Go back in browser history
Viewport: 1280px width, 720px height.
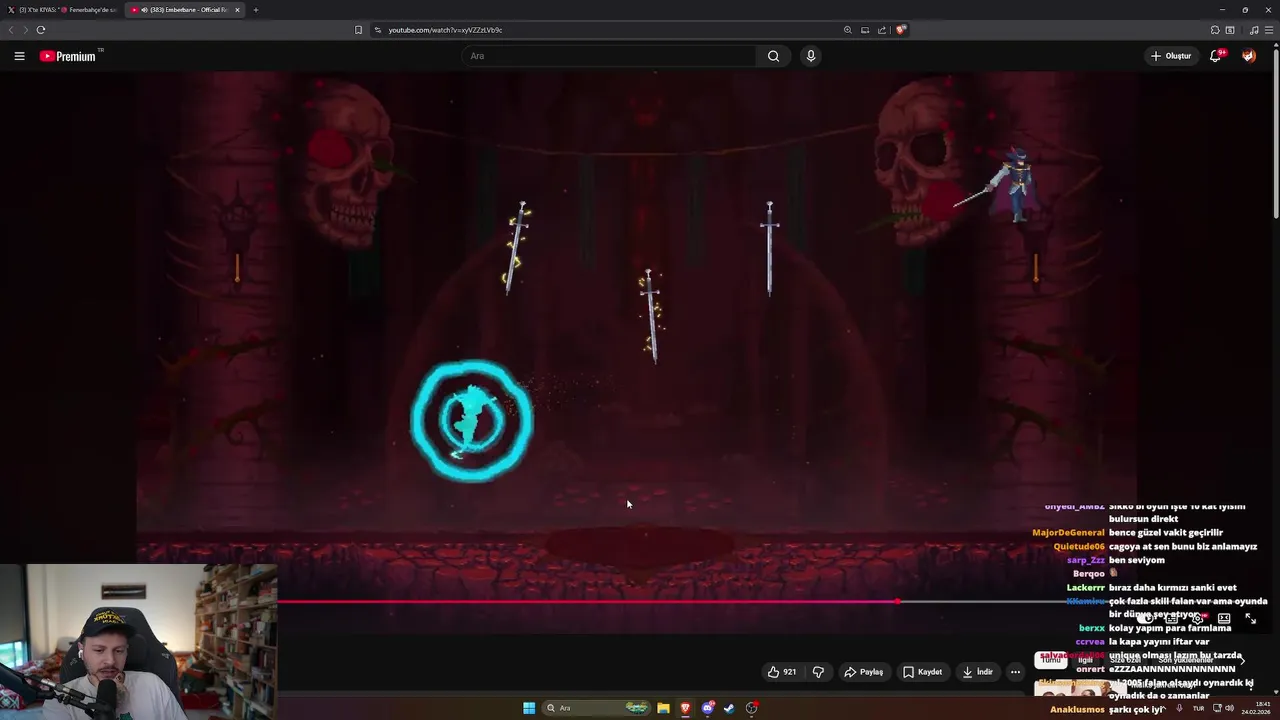(x=11, y=30)
